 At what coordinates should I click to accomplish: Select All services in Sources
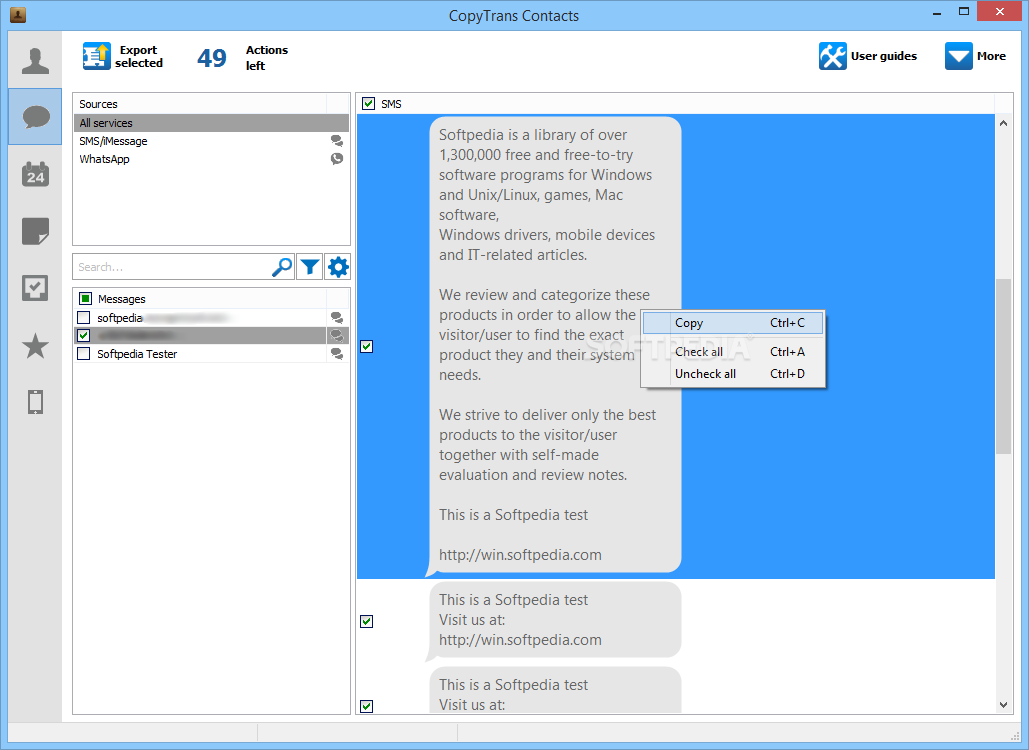click(211, 123)
